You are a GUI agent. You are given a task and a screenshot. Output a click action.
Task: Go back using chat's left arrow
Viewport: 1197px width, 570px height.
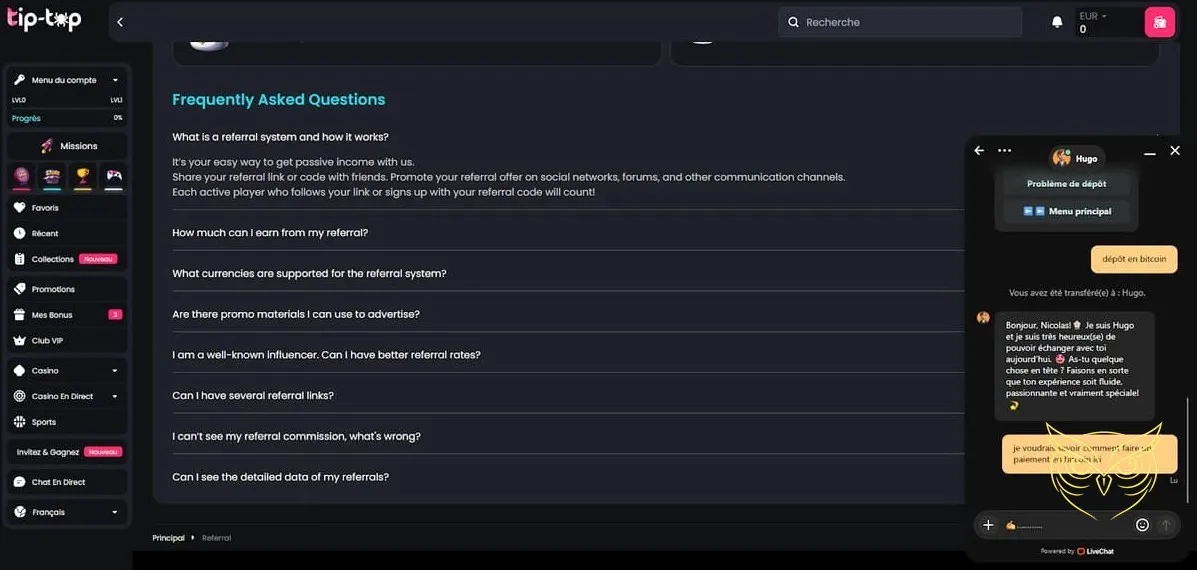[x=979, y=151]
